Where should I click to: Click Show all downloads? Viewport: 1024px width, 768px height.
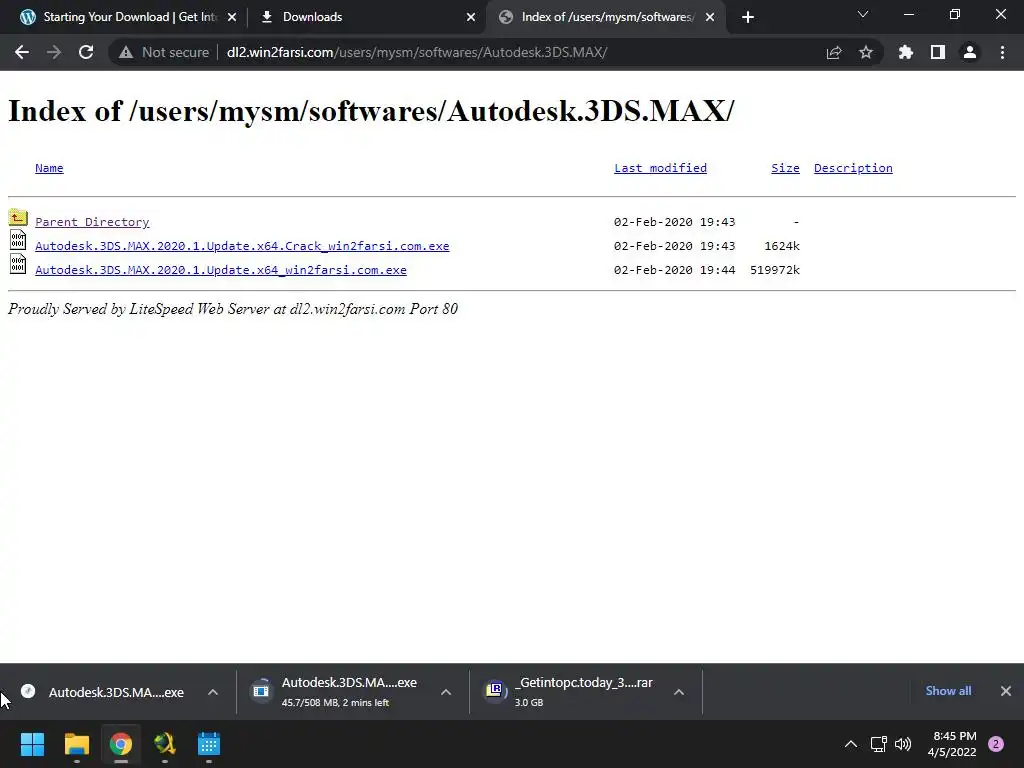(948, 691)
